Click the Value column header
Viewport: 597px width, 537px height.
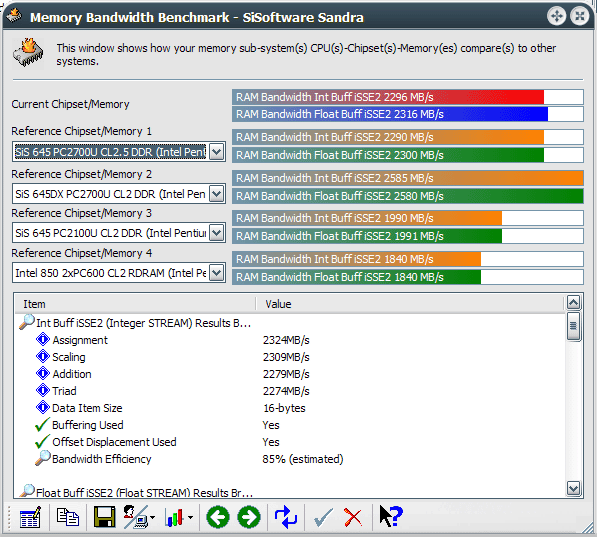(410, 304)
